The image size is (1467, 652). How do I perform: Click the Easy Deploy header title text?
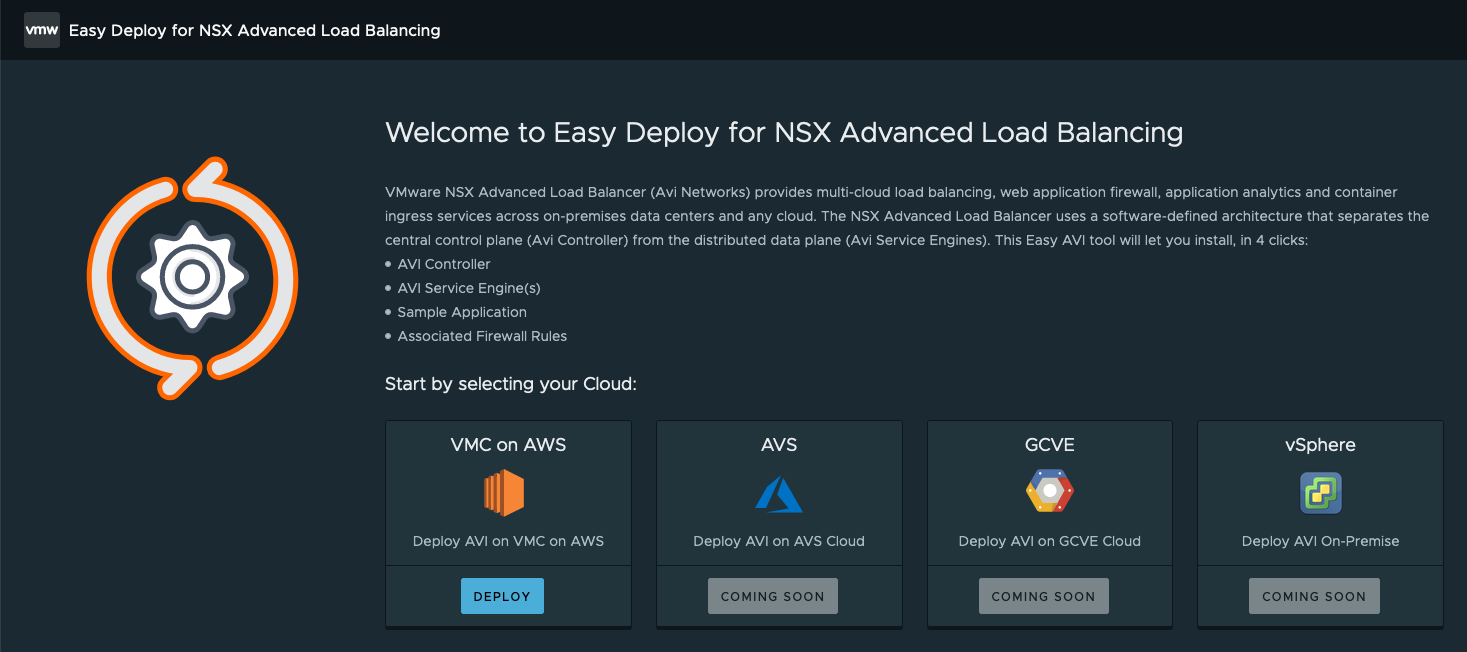[254, 30]
